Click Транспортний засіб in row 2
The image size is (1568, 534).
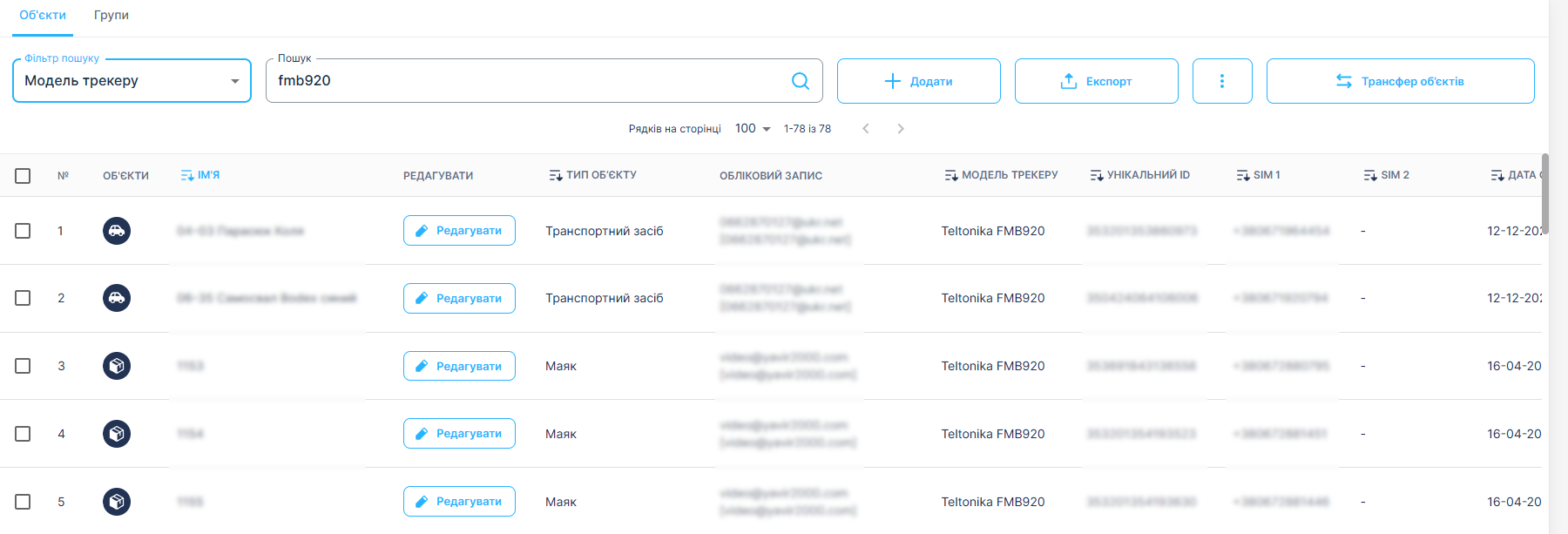tap(605, 298)
